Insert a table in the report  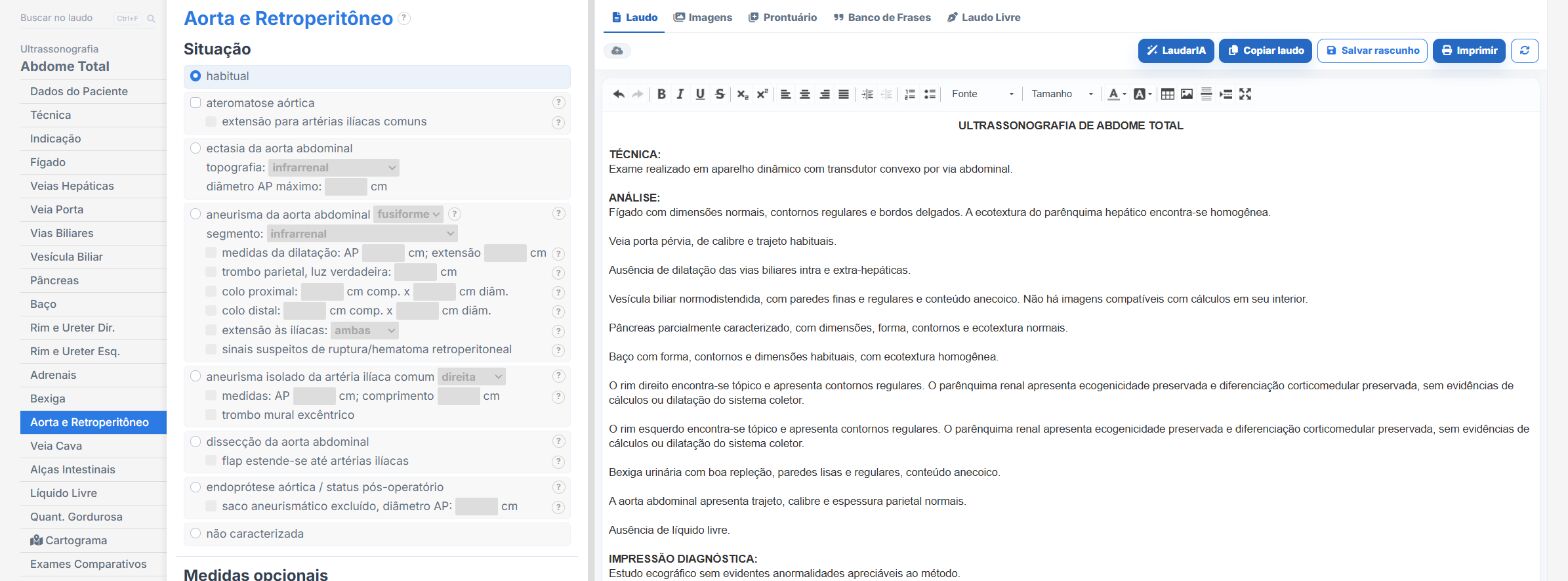click(x=1168, y=94)
